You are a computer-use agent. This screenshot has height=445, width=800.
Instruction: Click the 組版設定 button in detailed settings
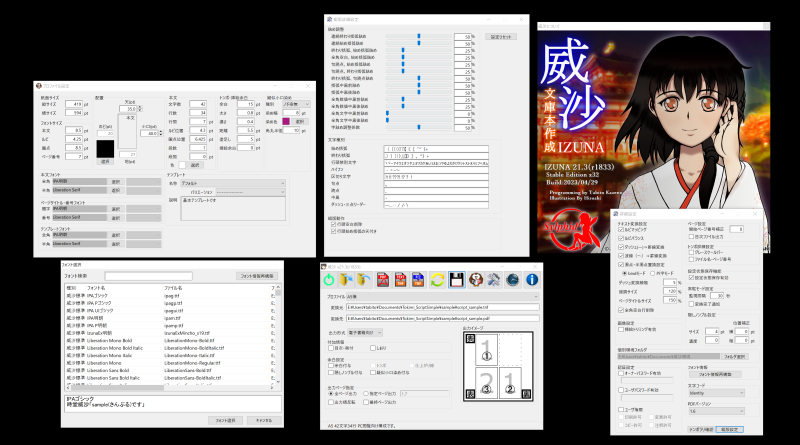(x=730, y=430)
